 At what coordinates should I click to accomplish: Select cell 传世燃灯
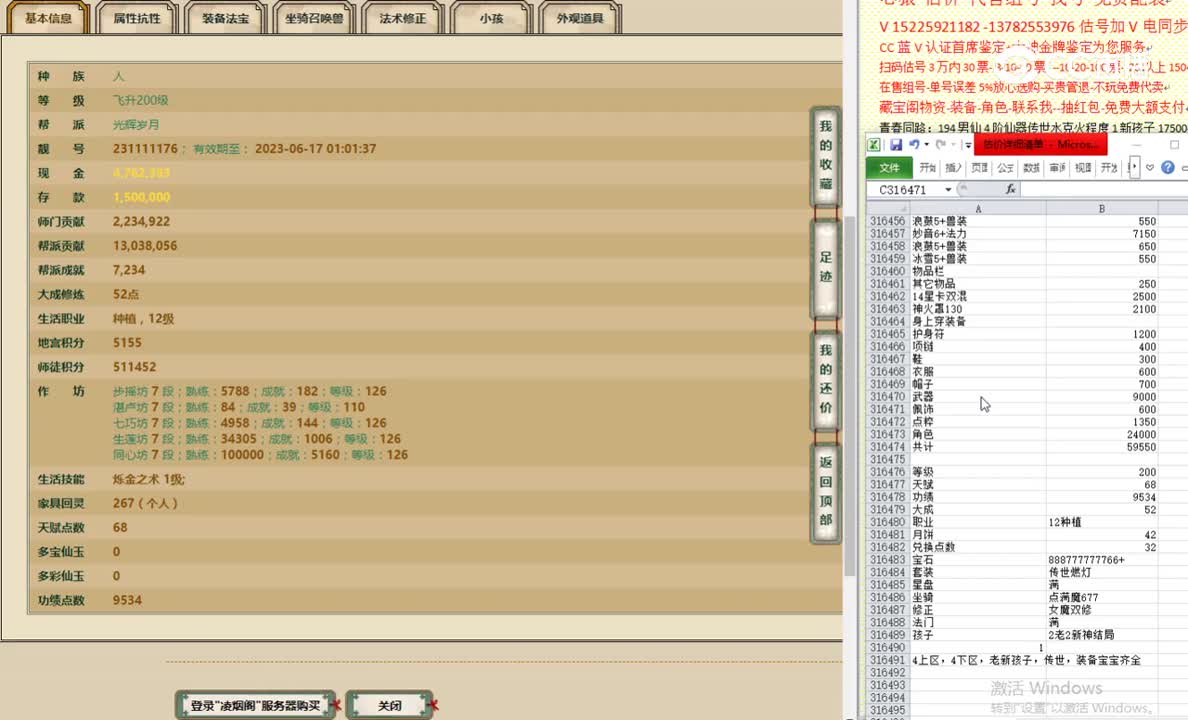coord(1102,572)
